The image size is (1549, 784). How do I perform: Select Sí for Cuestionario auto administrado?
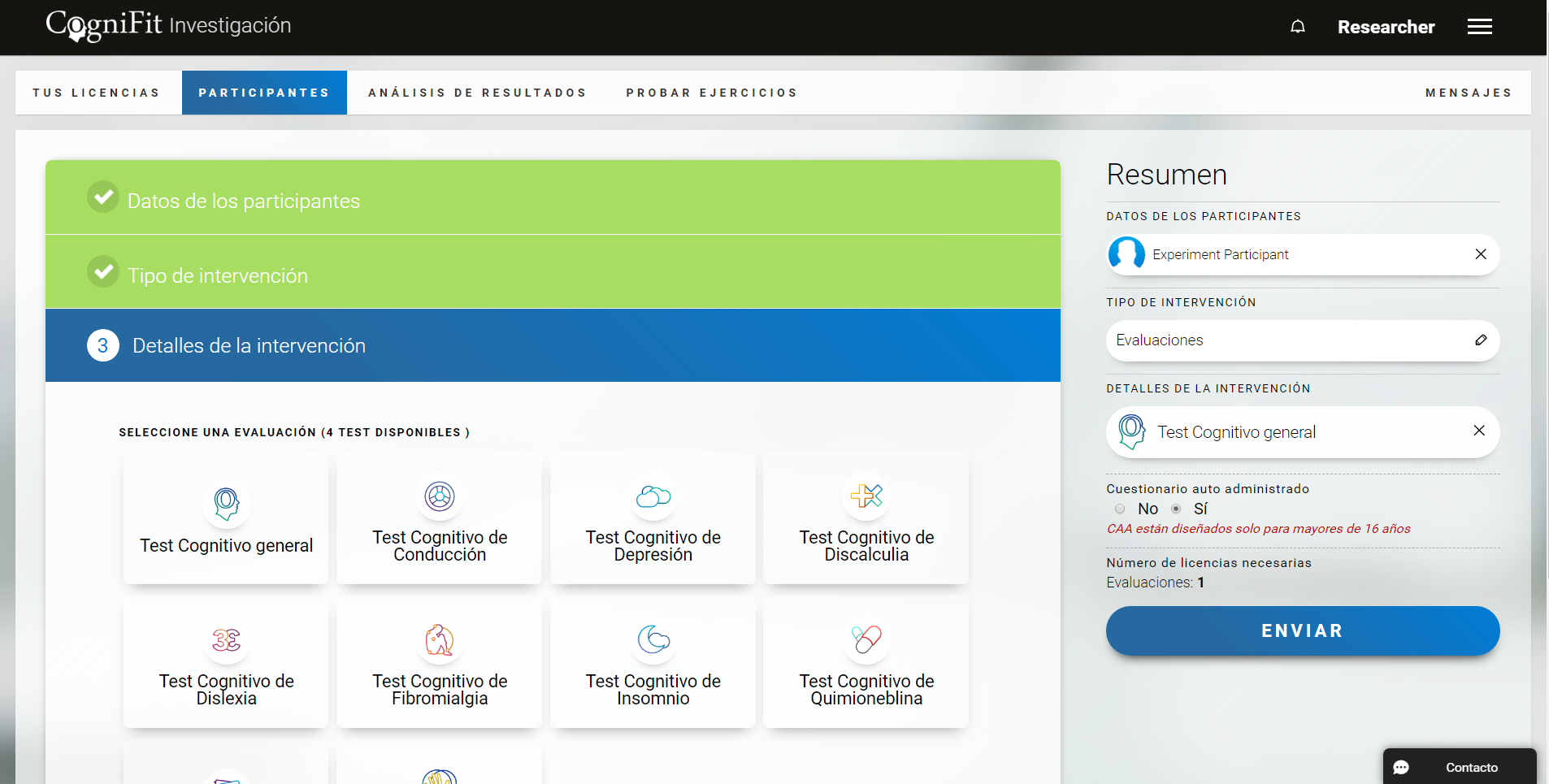pos(1176,509)
